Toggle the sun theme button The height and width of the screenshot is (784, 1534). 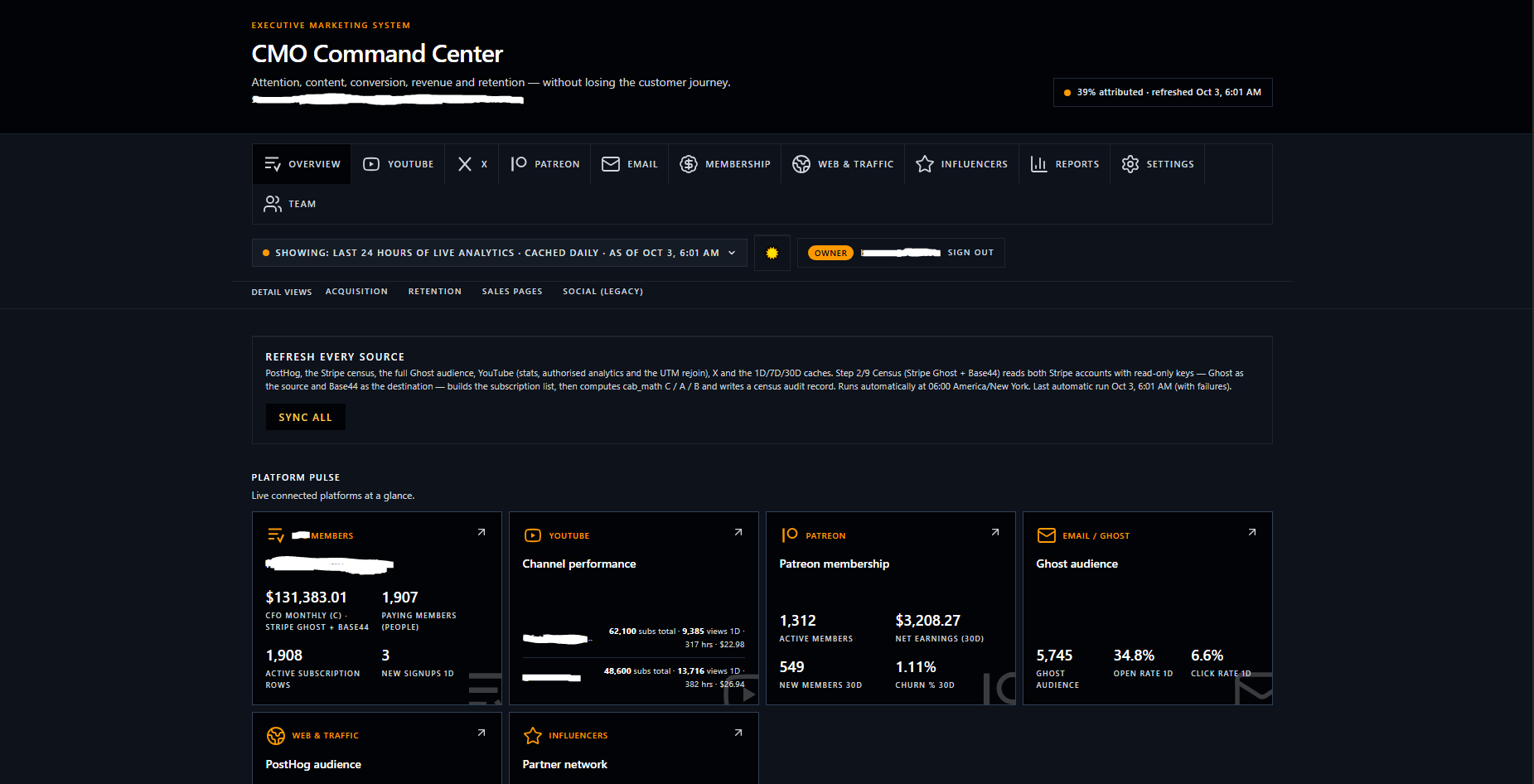[x=772, y=253]
